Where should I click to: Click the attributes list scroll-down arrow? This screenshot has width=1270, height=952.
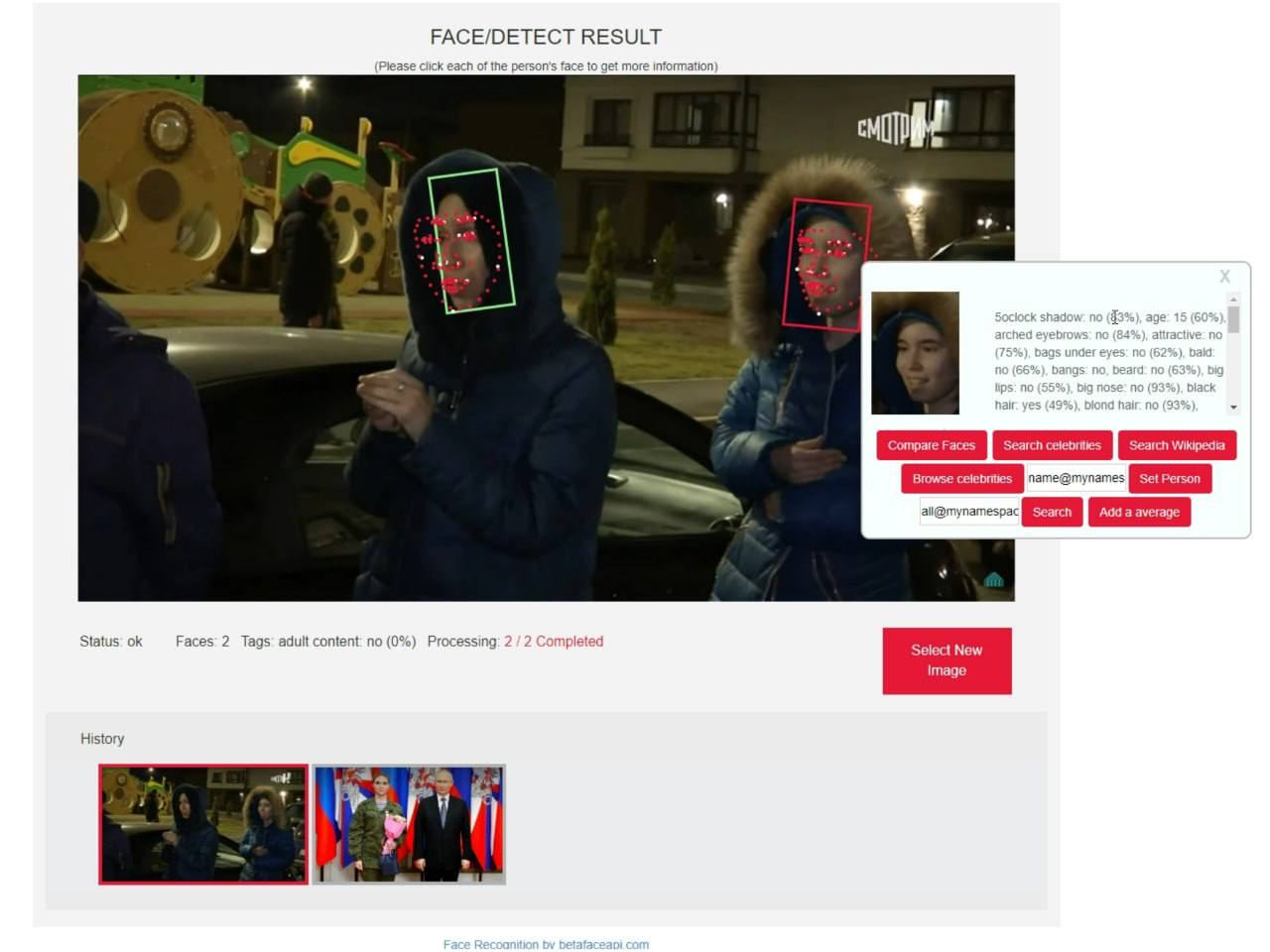click(x=1233, y=408)
